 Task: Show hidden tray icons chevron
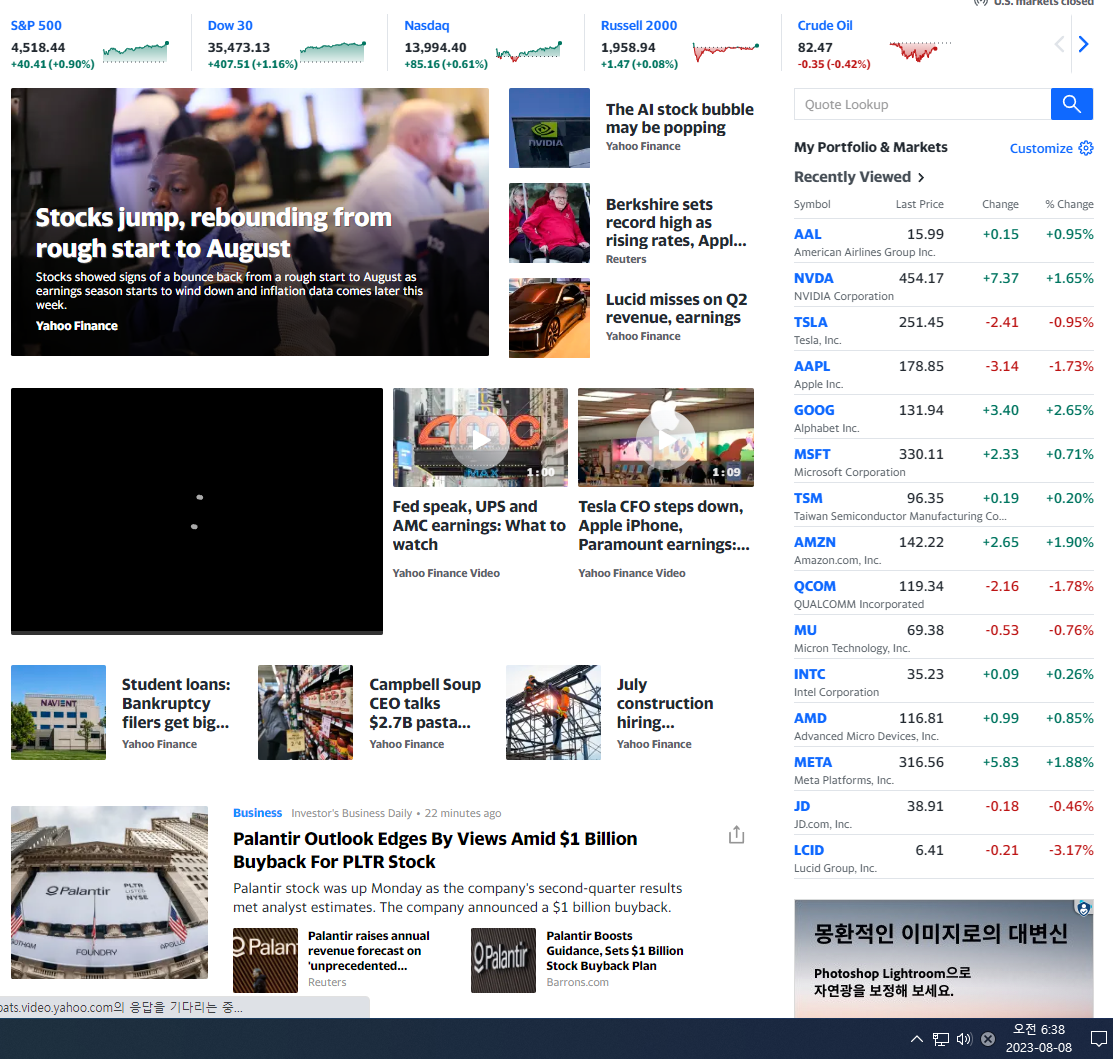(916, 1039)
